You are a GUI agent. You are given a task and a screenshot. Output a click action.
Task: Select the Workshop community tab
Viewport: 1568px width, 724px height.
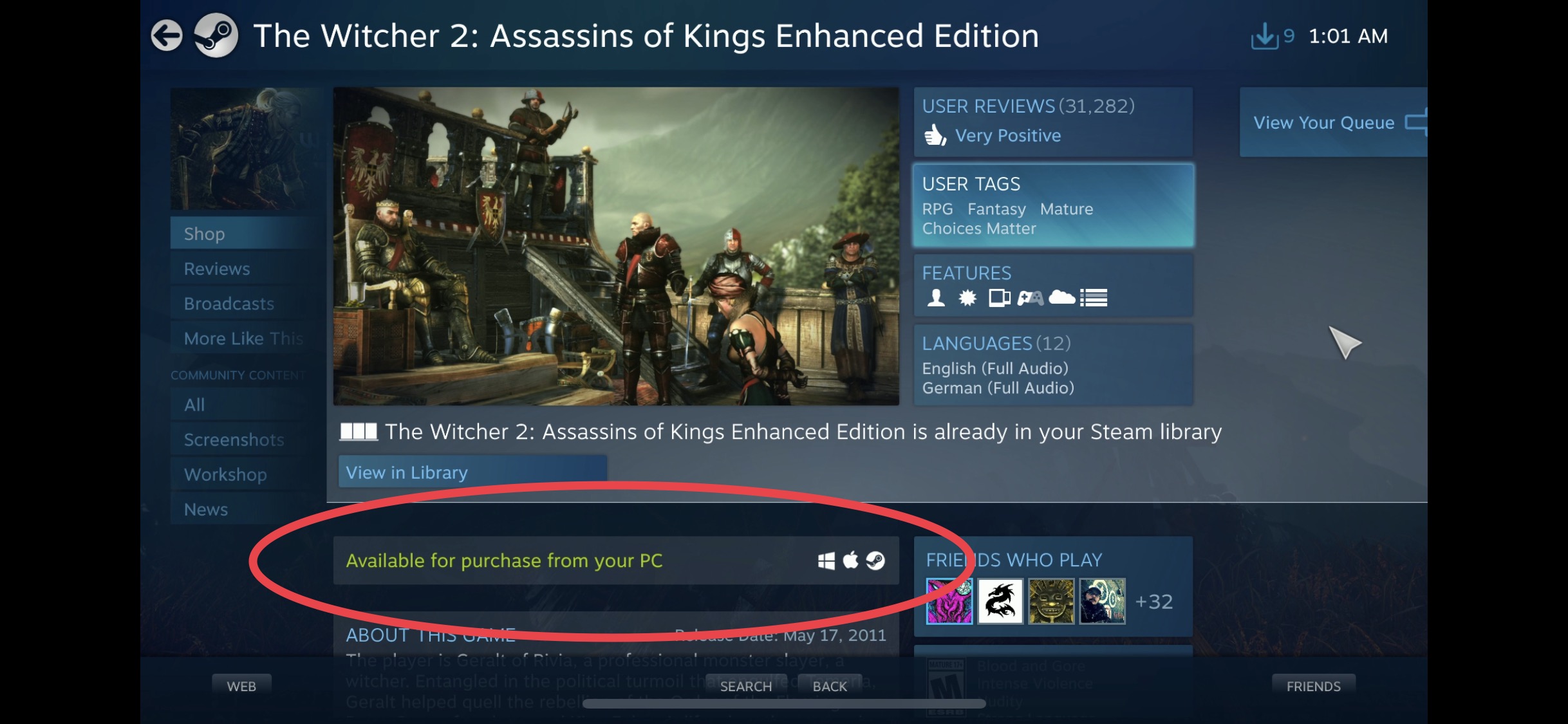pos(224,473)
